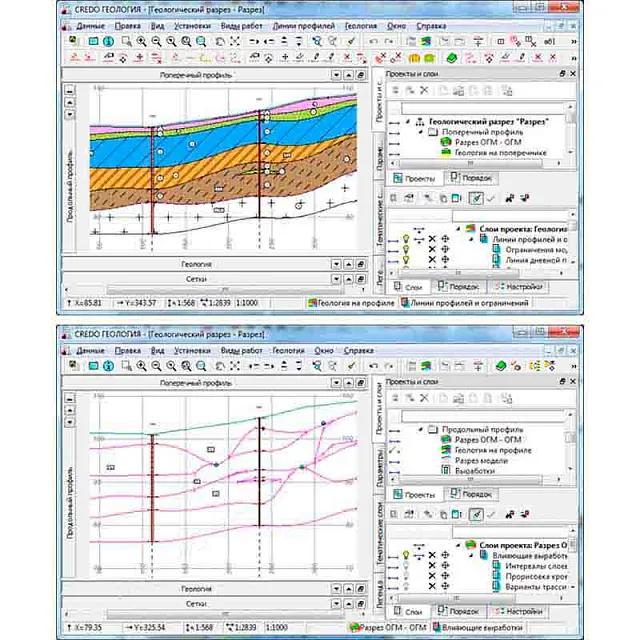The width and height of the screenshot is (640, 640).
Task: Switch to the Настройки tab in the upper window
Action: [x=526, y=286]
